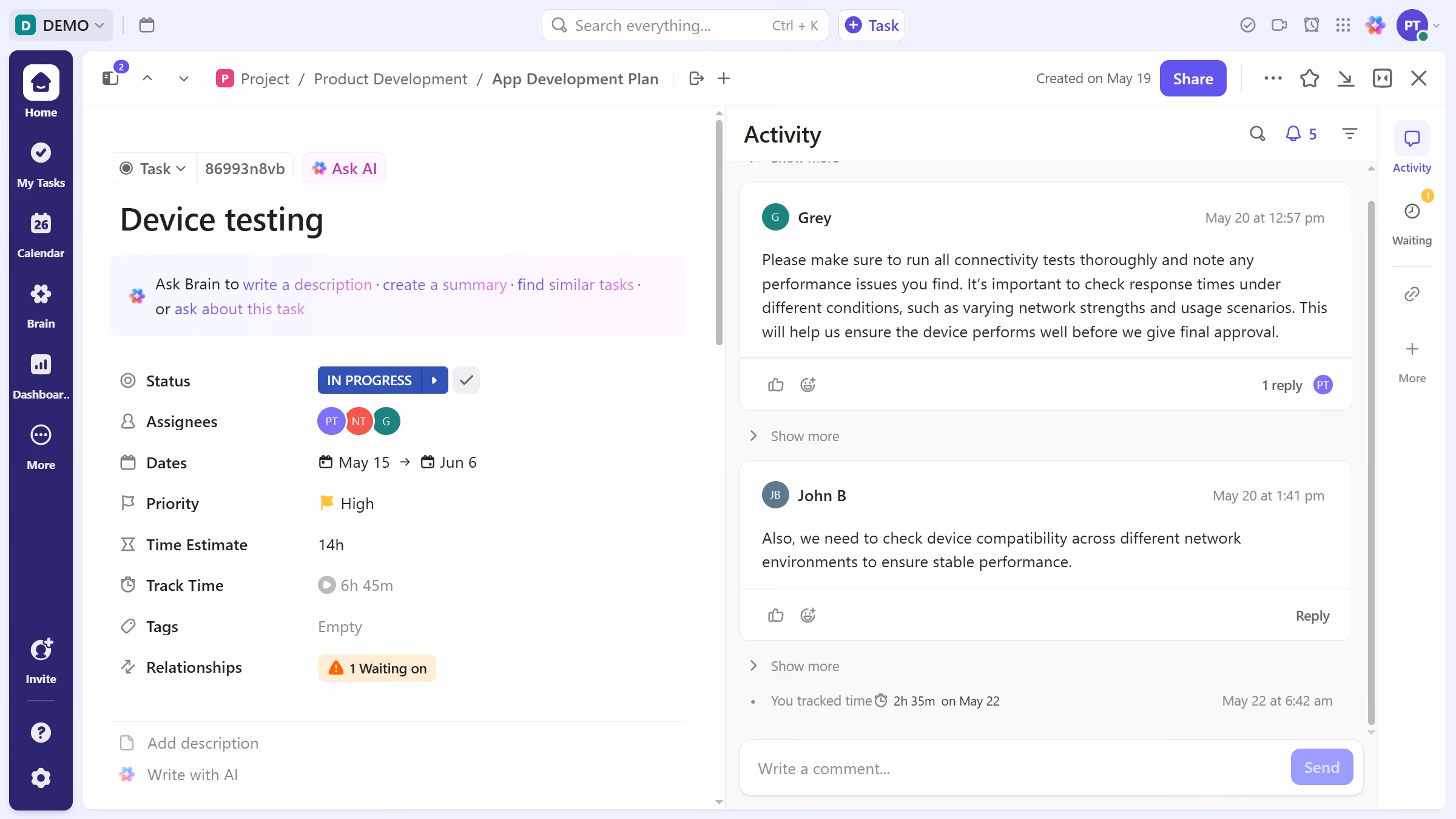Expand Show more below Grey's comment
The image size is (1456, 819).
[x=795, y=436]
